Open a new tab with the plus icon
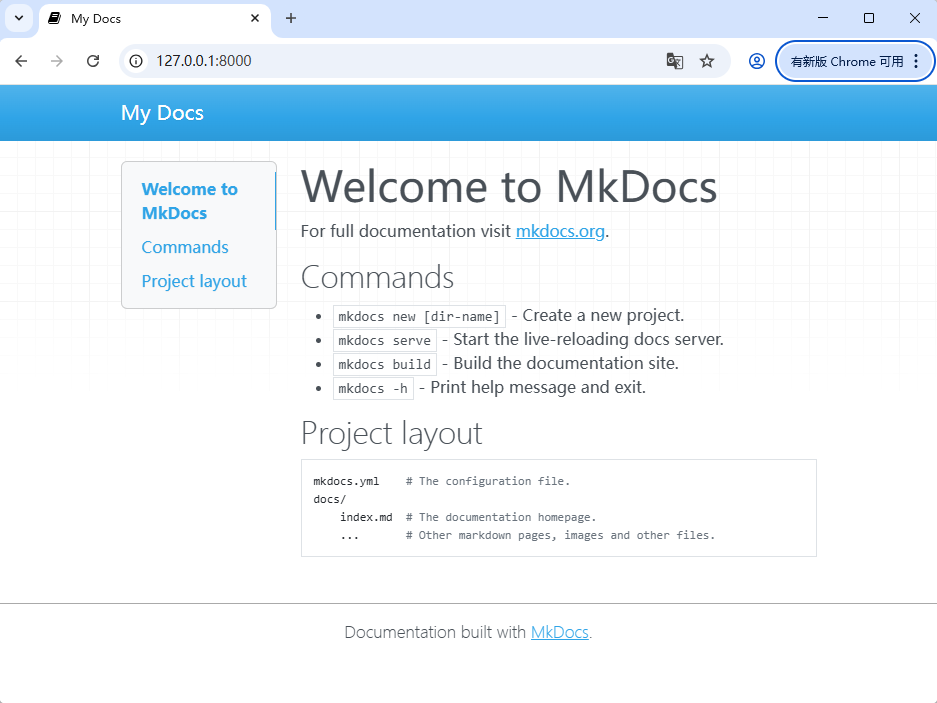This screenshot has height=703, width=937. click(x=290, y=18)
